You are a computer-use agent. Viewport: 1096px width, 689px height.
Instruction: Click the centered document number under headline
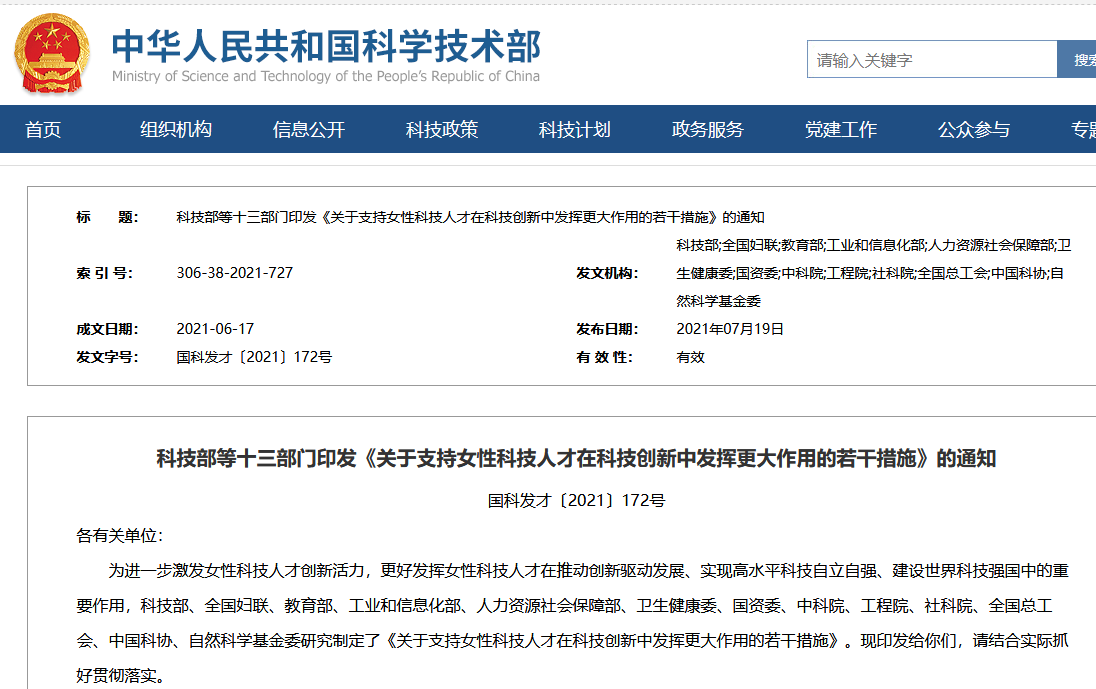[x=576, y=500]
